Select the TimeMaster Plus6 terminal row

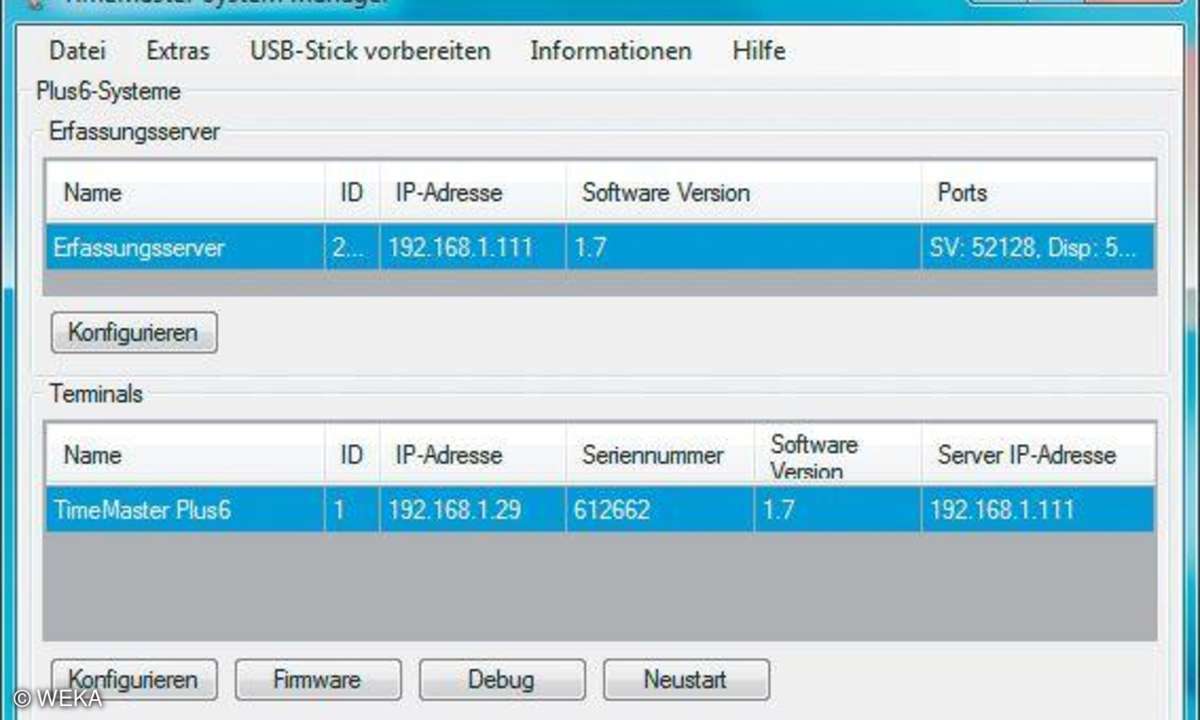click(x=600, y=510)
